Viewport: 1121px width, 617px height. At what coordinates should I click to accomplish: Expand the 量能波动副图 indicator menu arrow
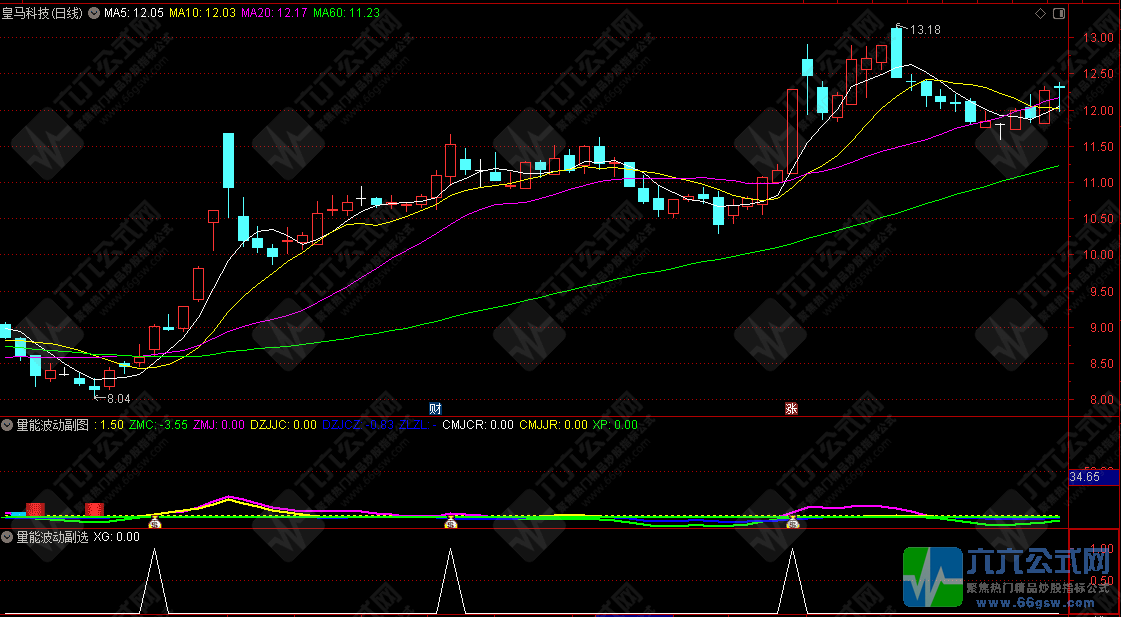coord(8,425)
